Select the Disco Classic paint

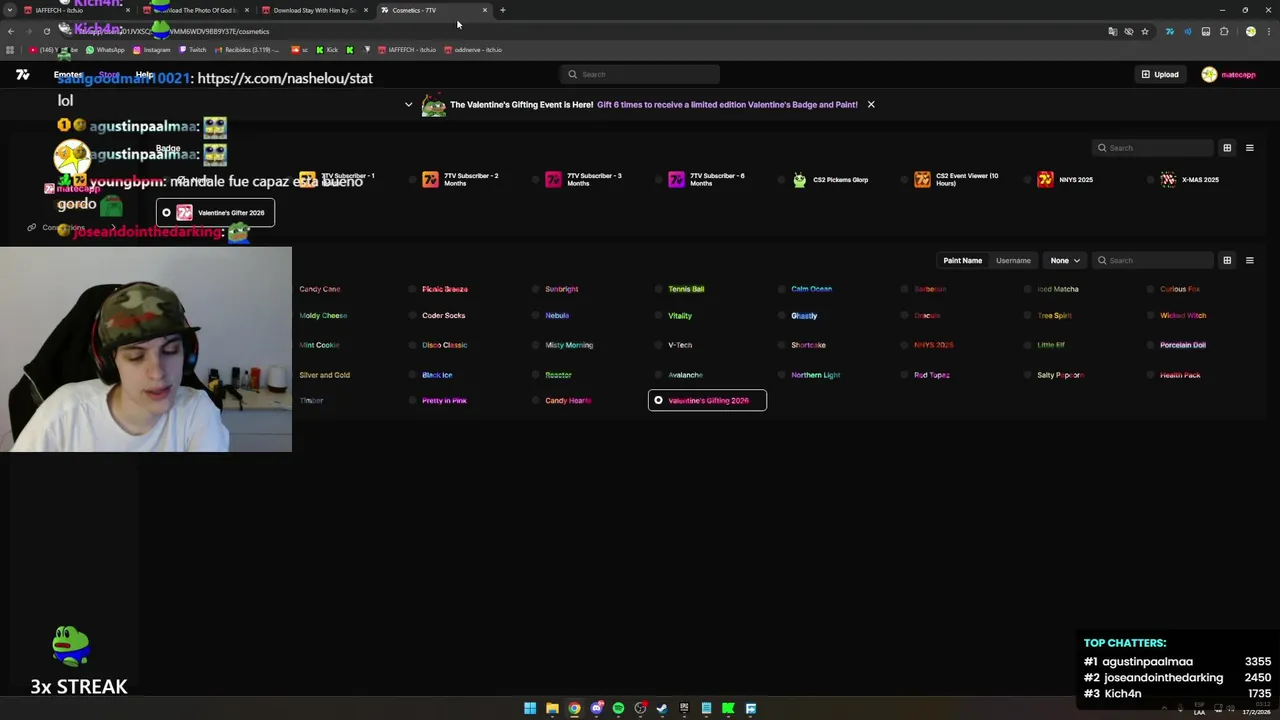(x=444, y=345)
